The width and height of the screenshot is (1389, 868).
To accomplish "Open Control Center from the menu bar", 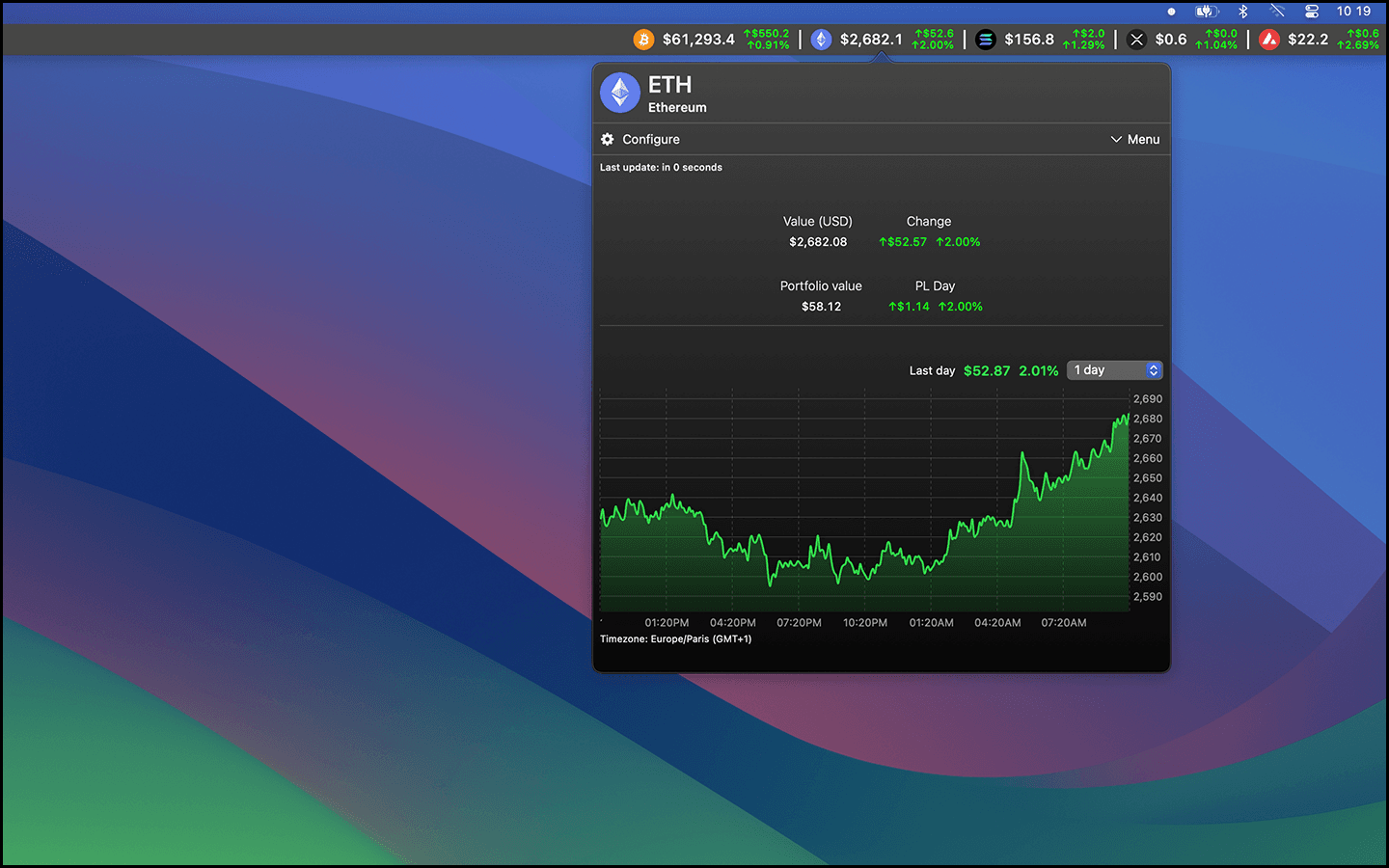I will [x=1312, y=12].
